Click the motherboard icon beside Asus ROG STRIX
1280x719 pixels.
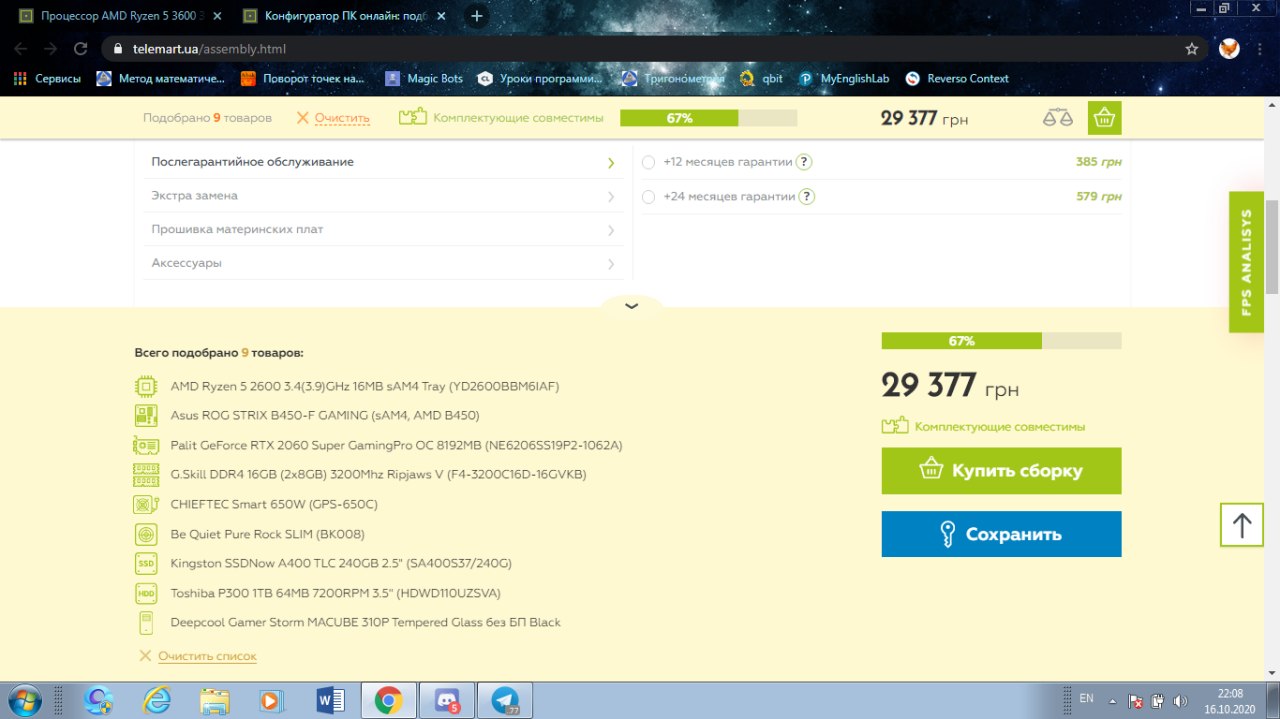pyautogui.click(x=146, y=415)
